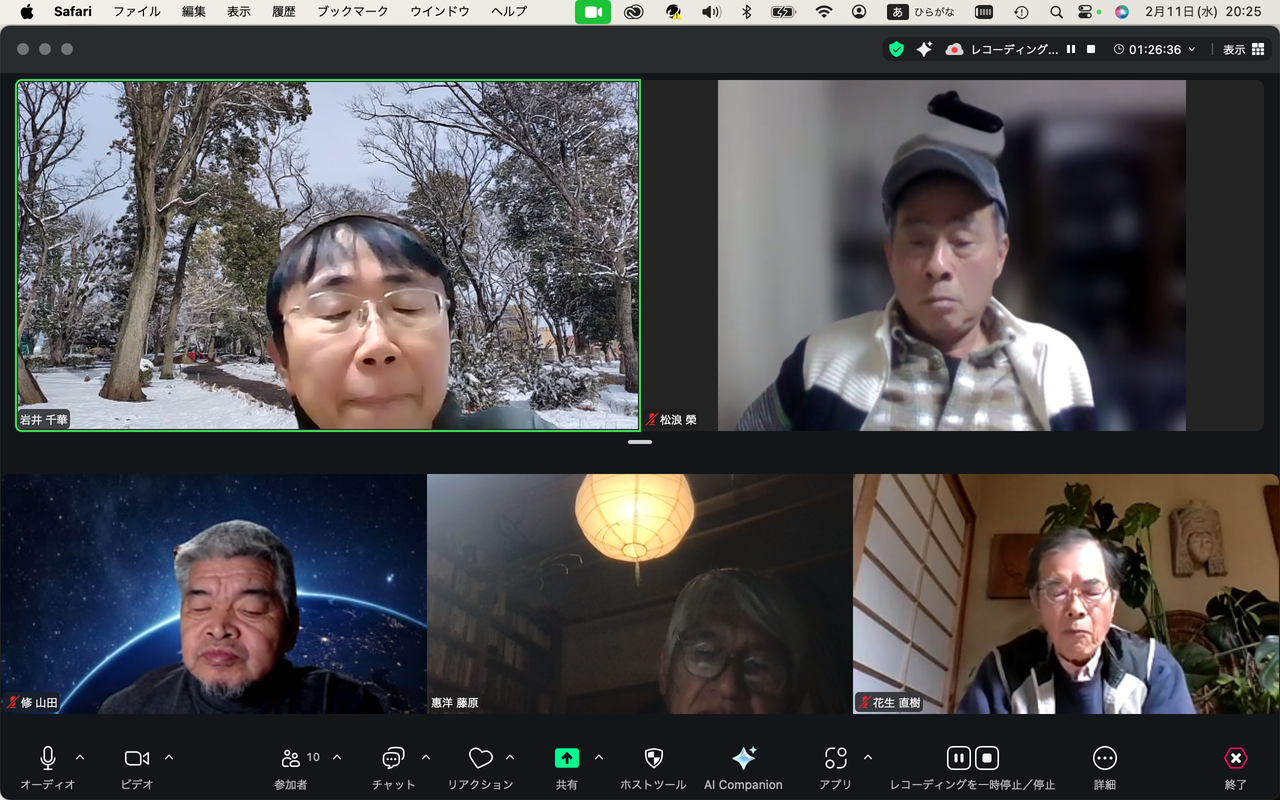Viewport: 1280px width, 800px height.
Task: Select 惠洋 藤原's video tile
Action: coord(640,594)
